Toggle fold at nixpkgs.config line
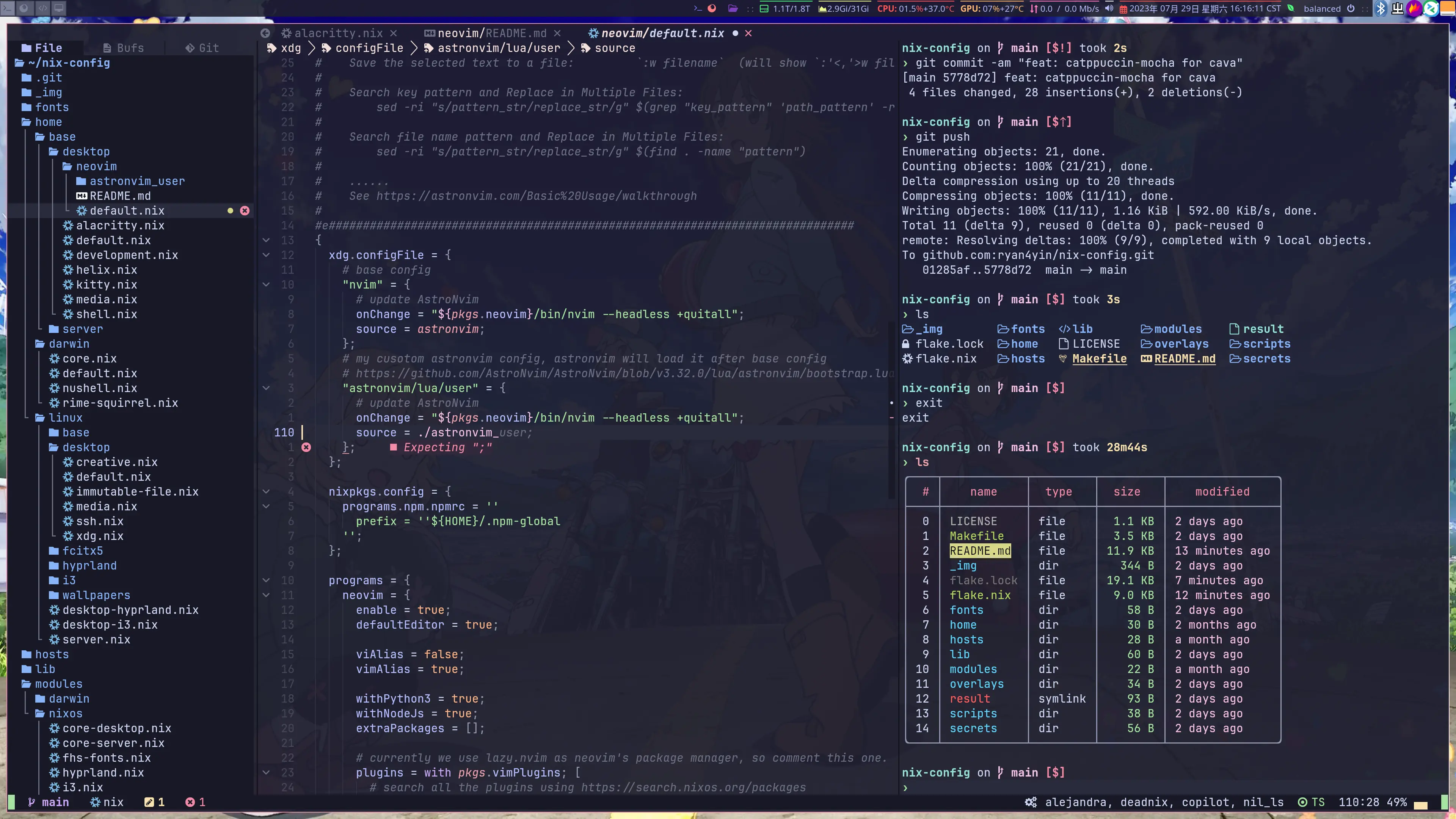Image resolution: width=1456 pixels, height=819 pixels. 266,492
